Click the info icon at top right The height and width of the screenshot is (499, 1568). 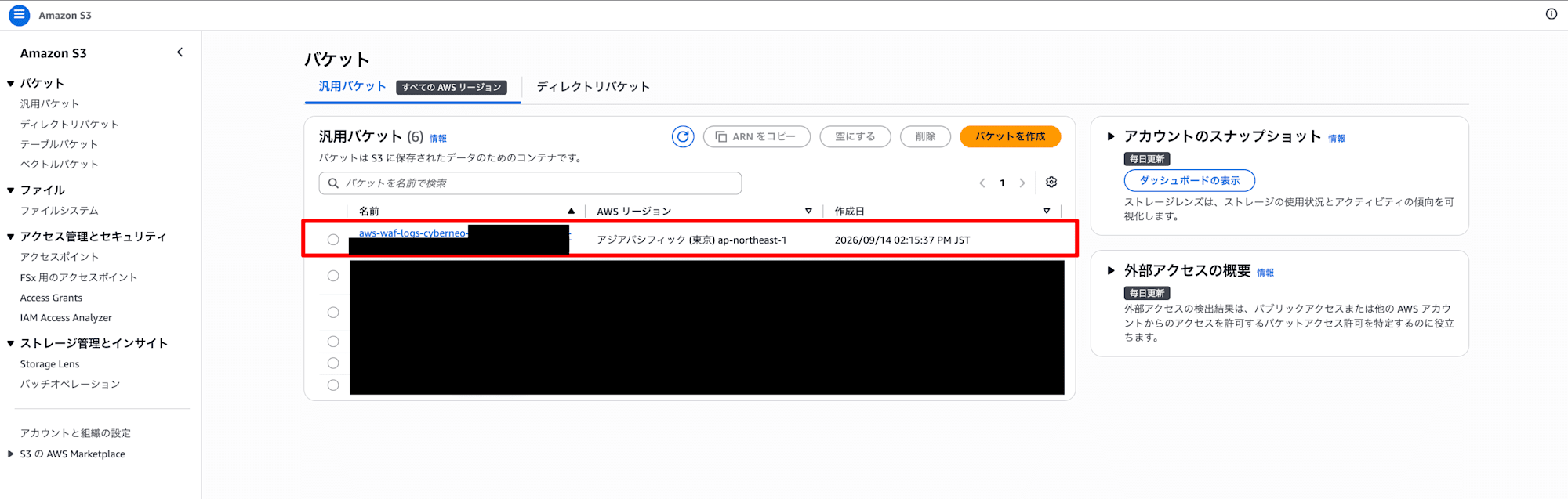click(1551, 14)
